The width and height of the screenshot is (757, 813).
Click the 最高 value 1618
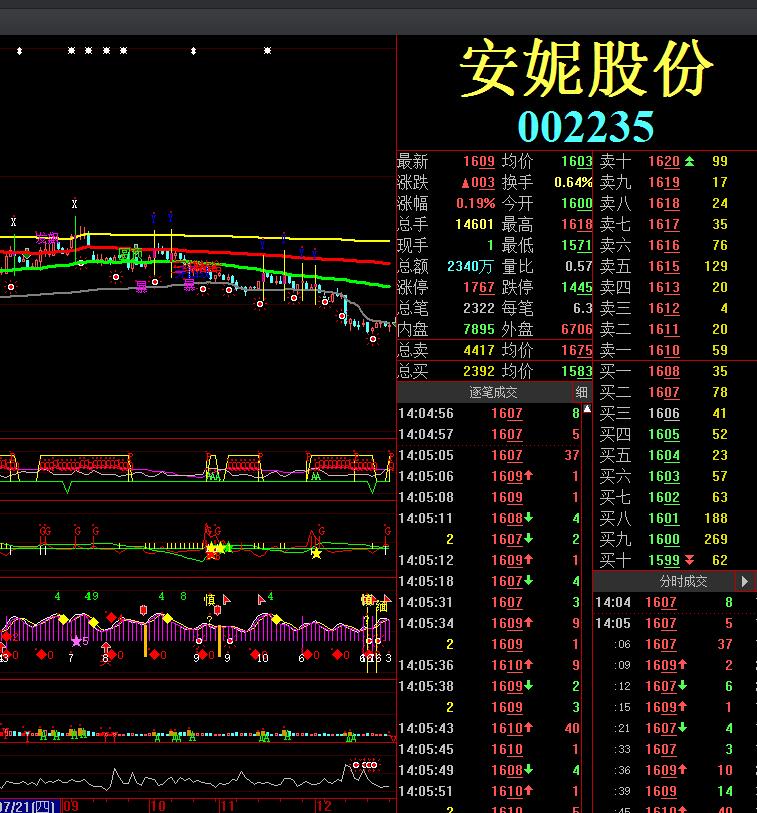577,224
